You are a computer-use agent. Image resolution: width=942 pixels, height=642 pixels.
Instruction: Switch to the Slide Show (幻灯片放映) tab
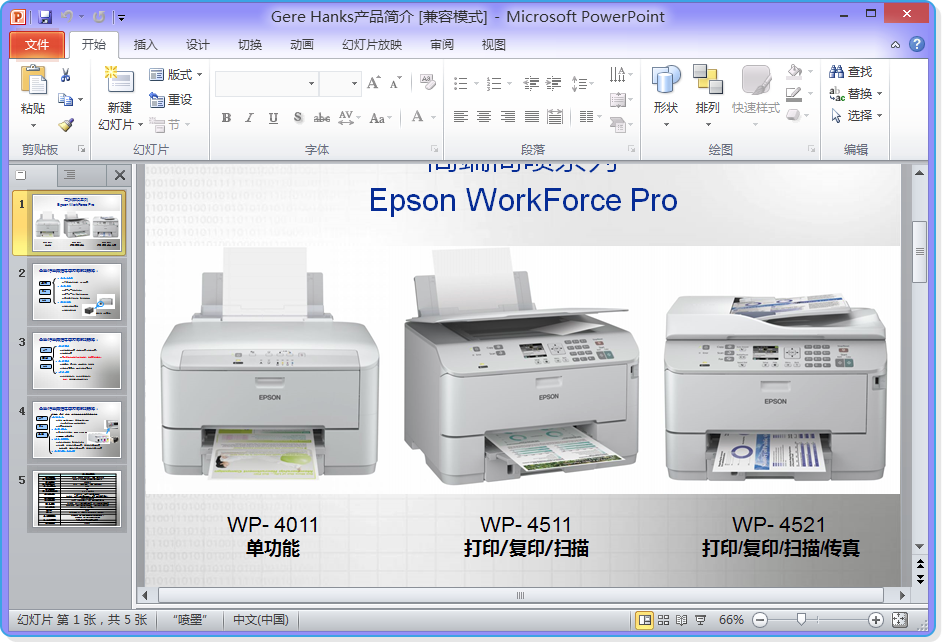pyautogui.click(x=371, y=44)
